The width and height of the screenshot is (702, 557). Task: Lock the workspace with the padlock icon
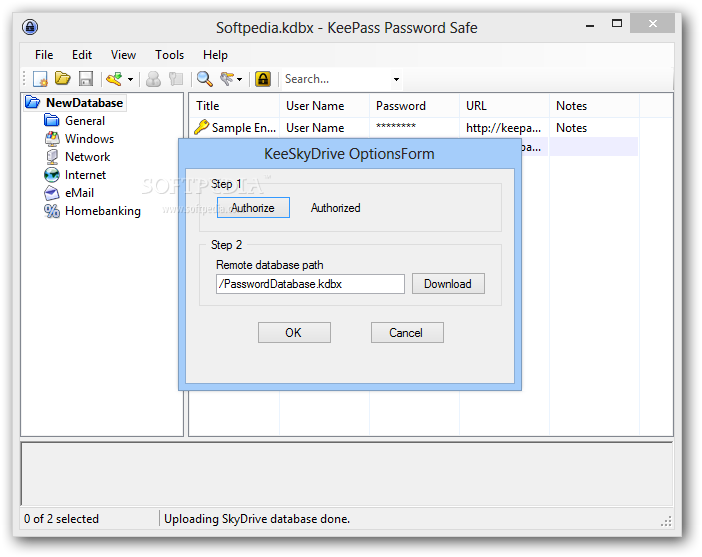click(263, 79)
